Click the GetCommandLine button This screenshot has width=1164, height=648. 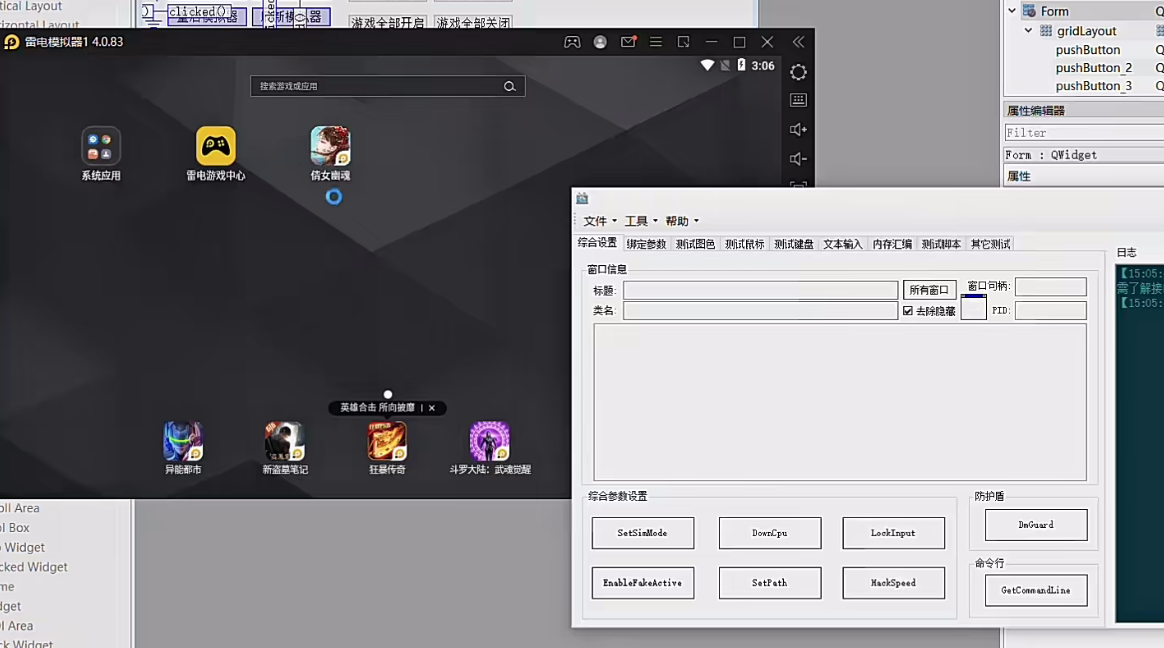point(1036,590)
